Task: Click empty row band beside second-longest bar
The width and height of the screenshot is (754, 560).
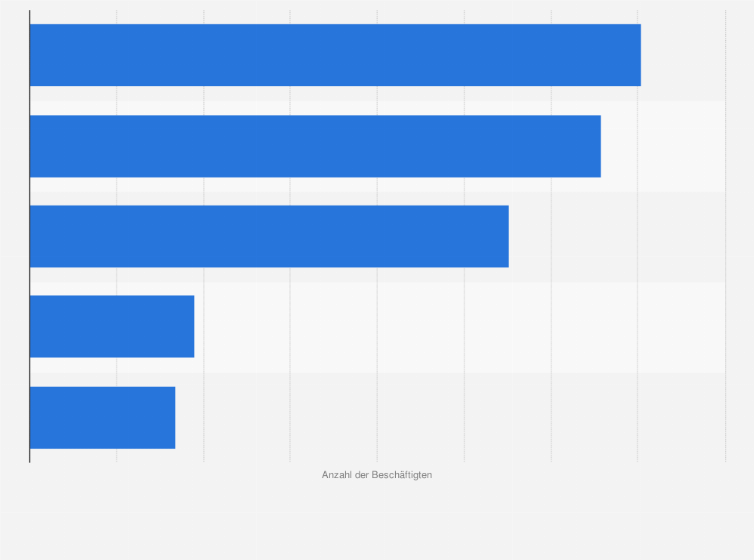Action: (663, 146)
